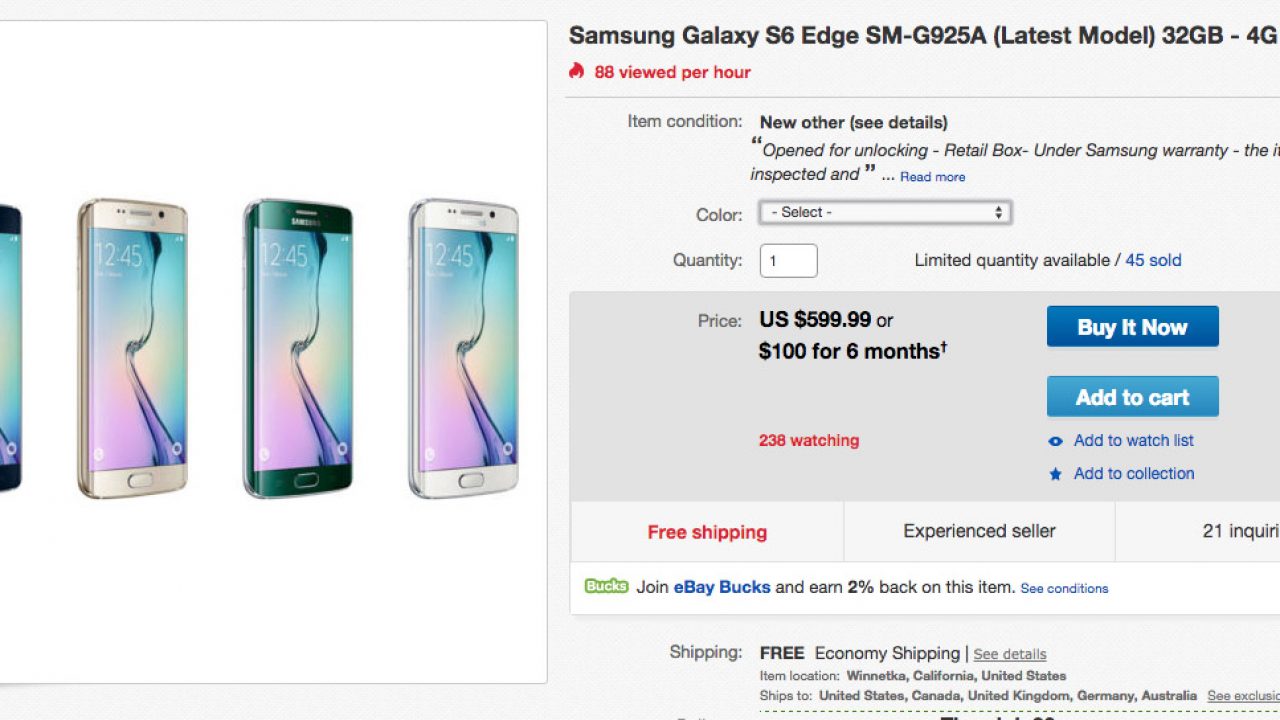Click the gold Galaxy S6 Edge phone image
Screen dimensions: 1280x720
(x=132, y=347)
